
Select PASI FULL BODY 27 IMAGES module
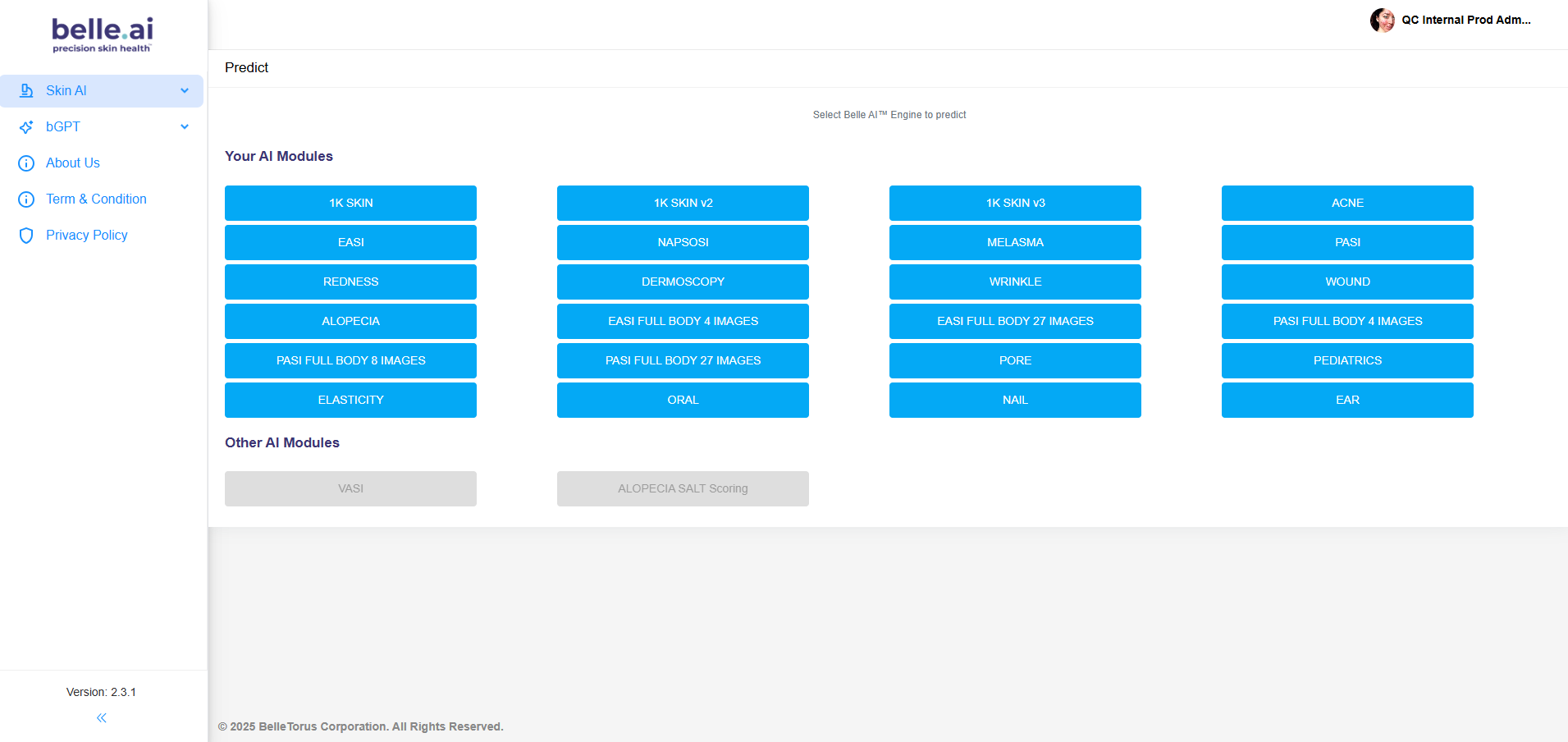683,360
